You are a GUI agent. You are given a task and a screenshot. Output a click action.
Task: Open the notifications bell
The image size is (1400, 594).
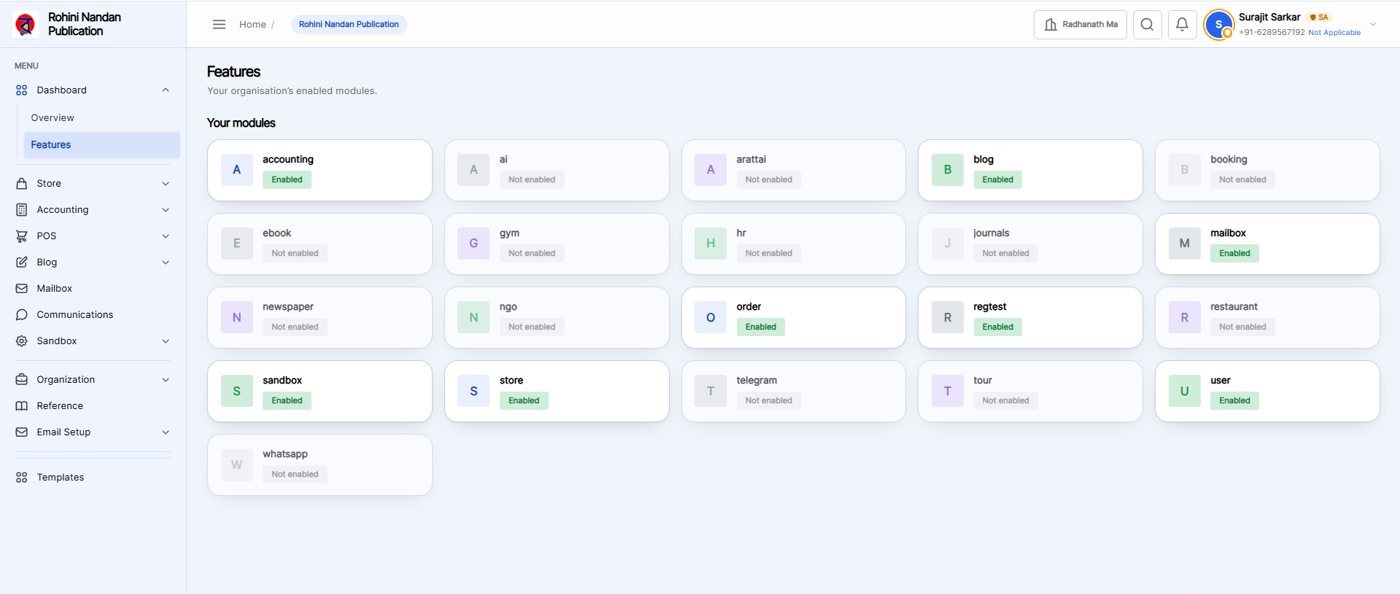click(1182, 24)
